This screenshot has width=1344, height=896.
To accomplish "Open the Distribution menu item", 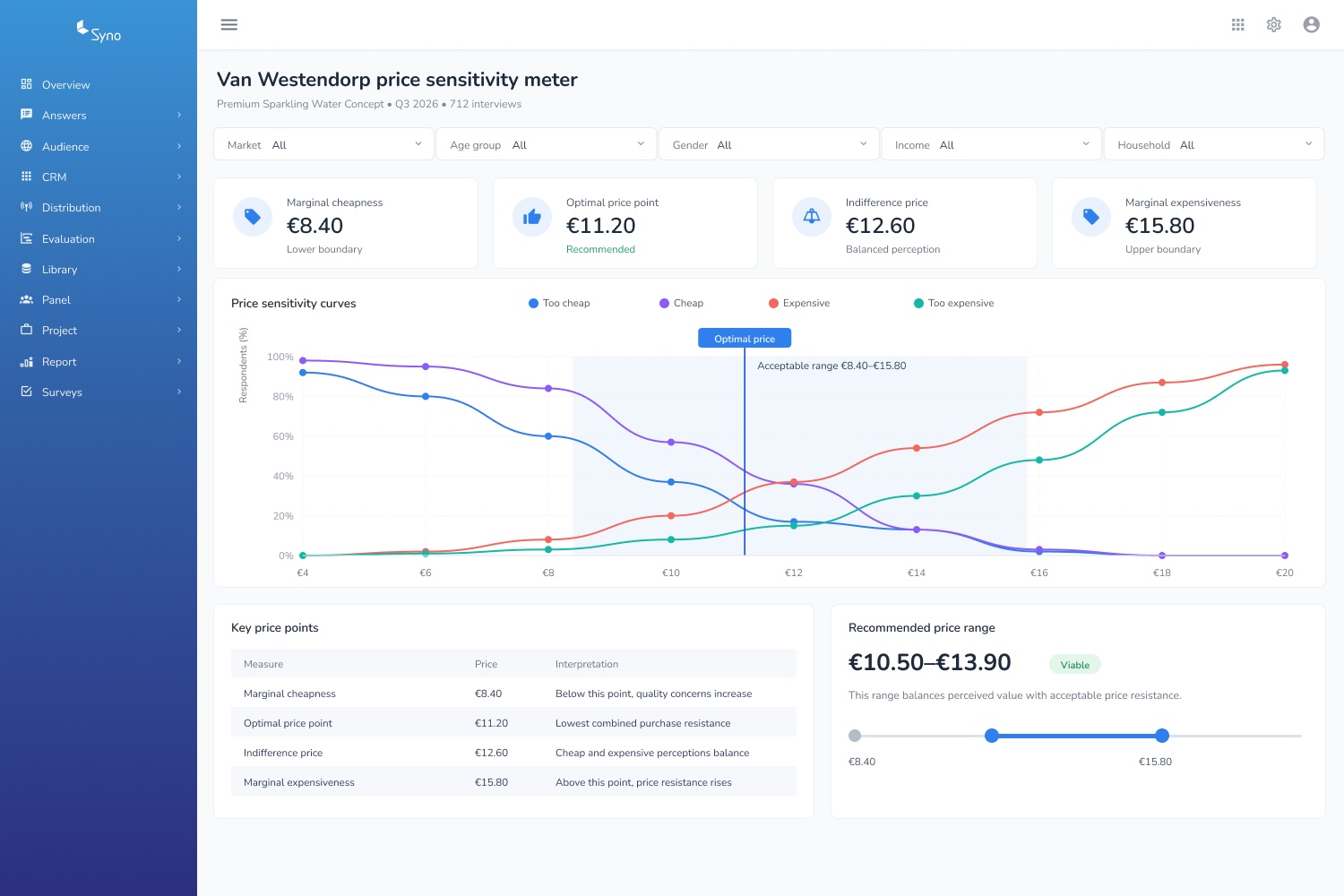I will (x=99, y=207).
